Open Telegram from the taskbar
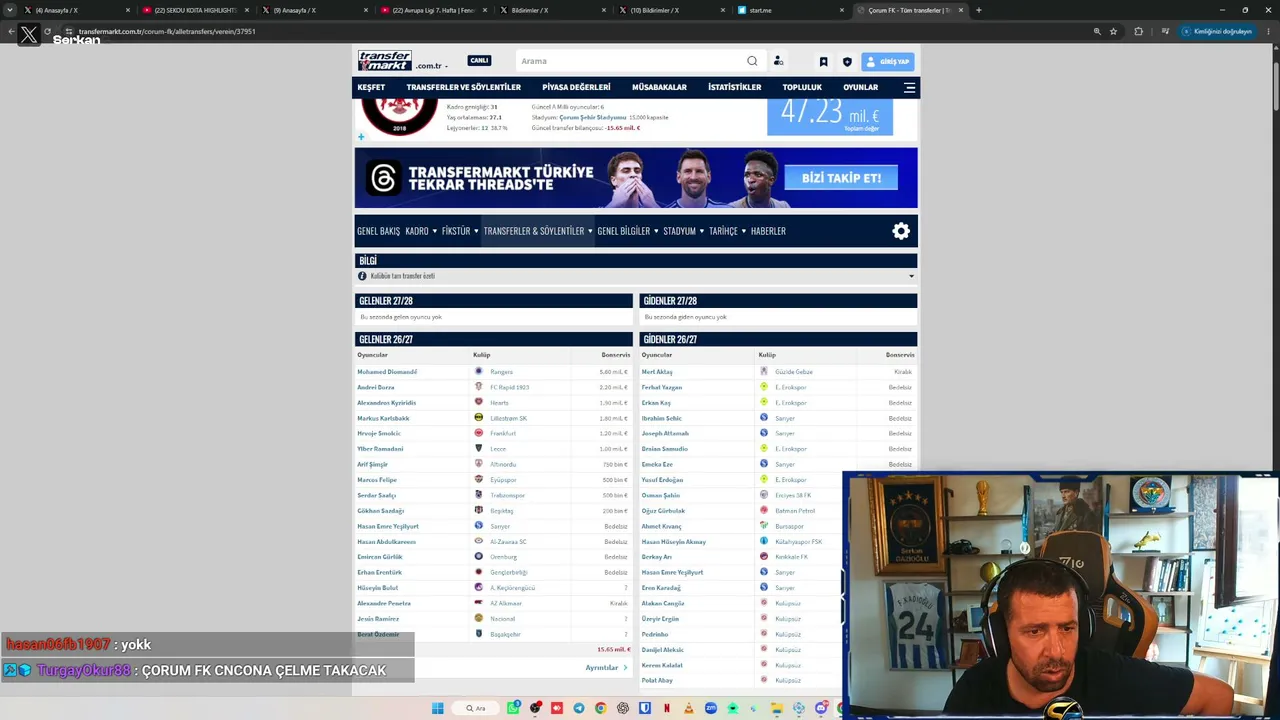Screen dimensions: 1280x720 click(x=579, y=708)
